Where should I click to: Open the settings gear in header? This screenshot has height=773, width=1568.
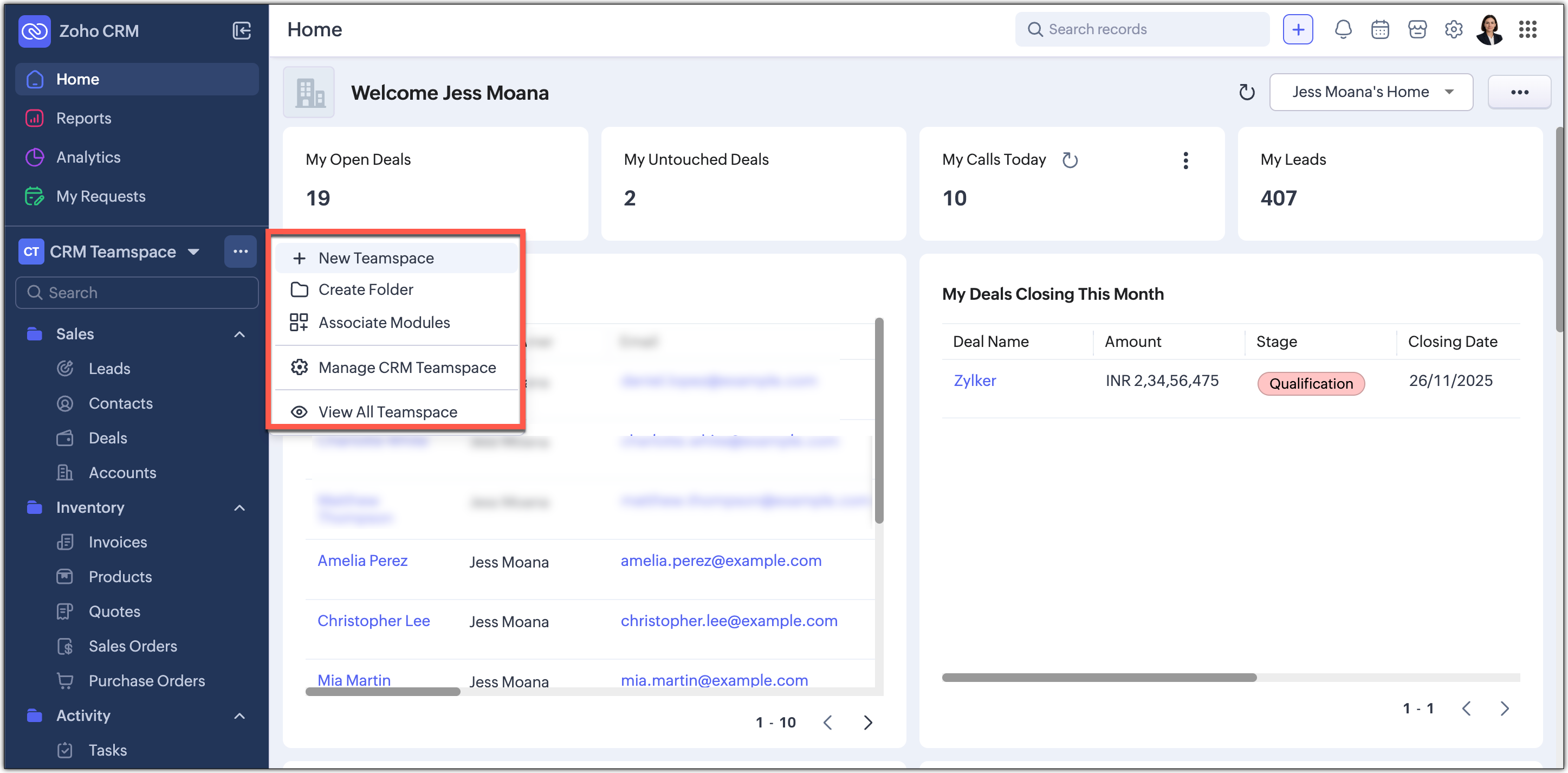click(x=1454, y=29)
